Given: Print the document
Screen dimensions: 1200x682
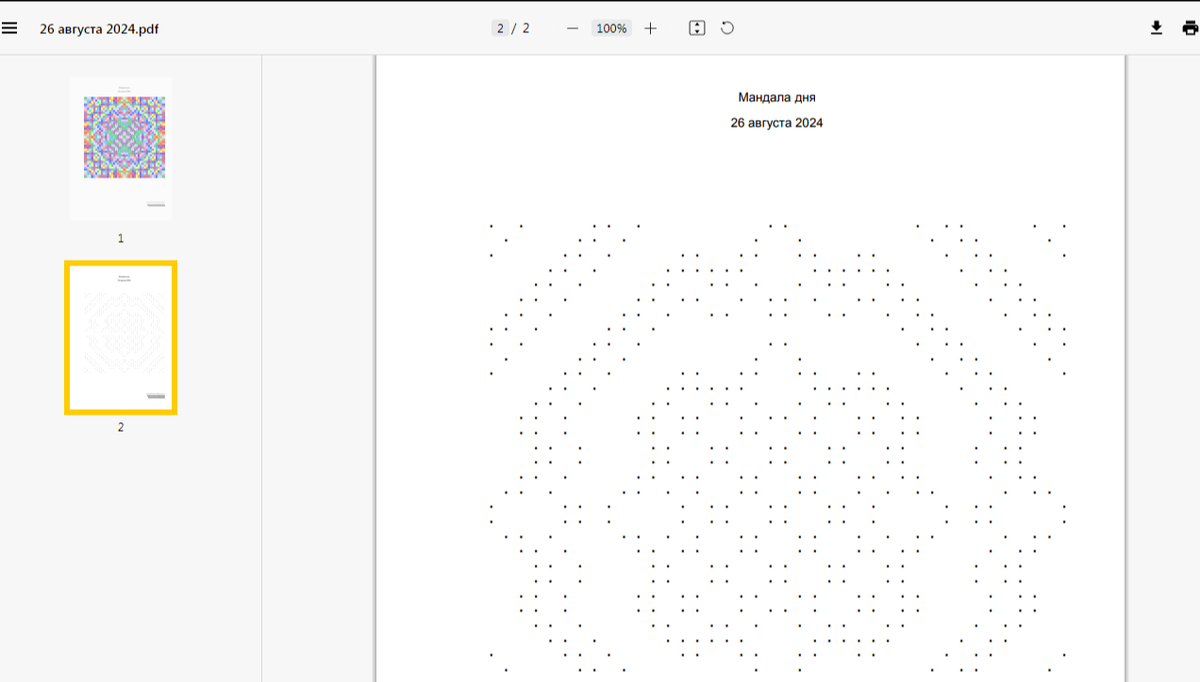Looking at the screenshot, I should pos(1189,28).
